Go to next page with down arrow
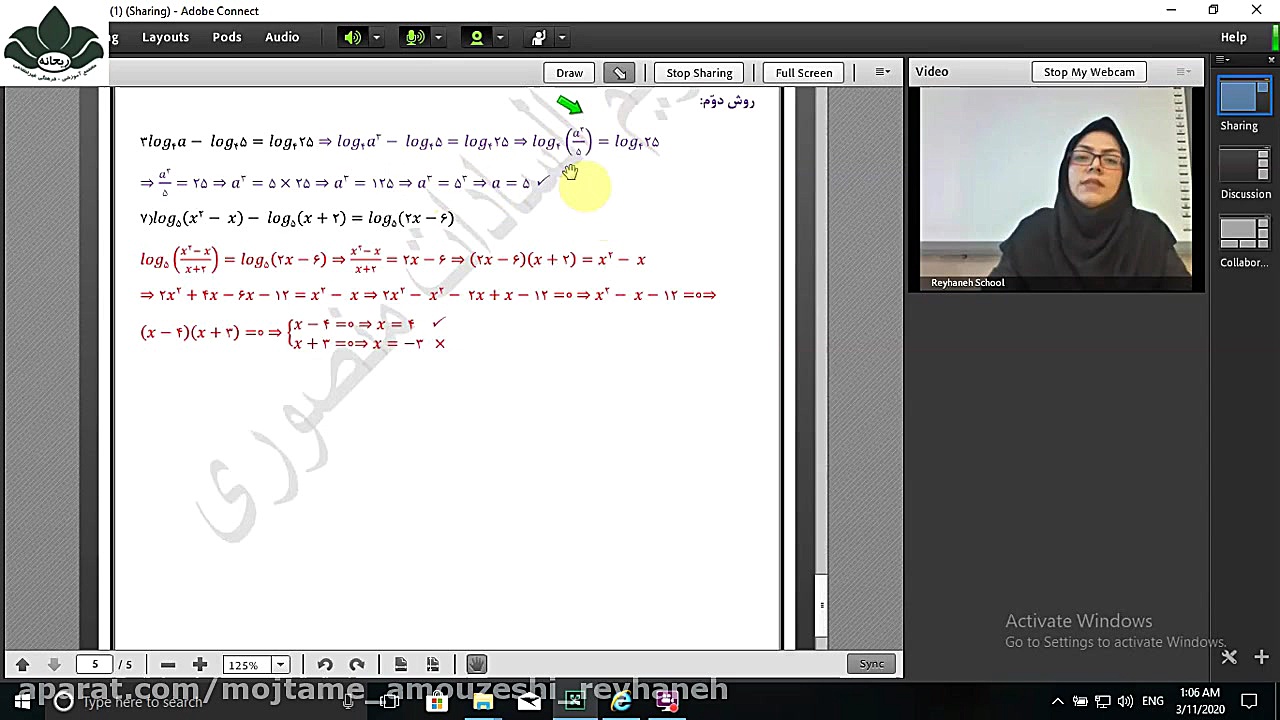Screen dimensions: 1280x720 (x=54, y=664)
